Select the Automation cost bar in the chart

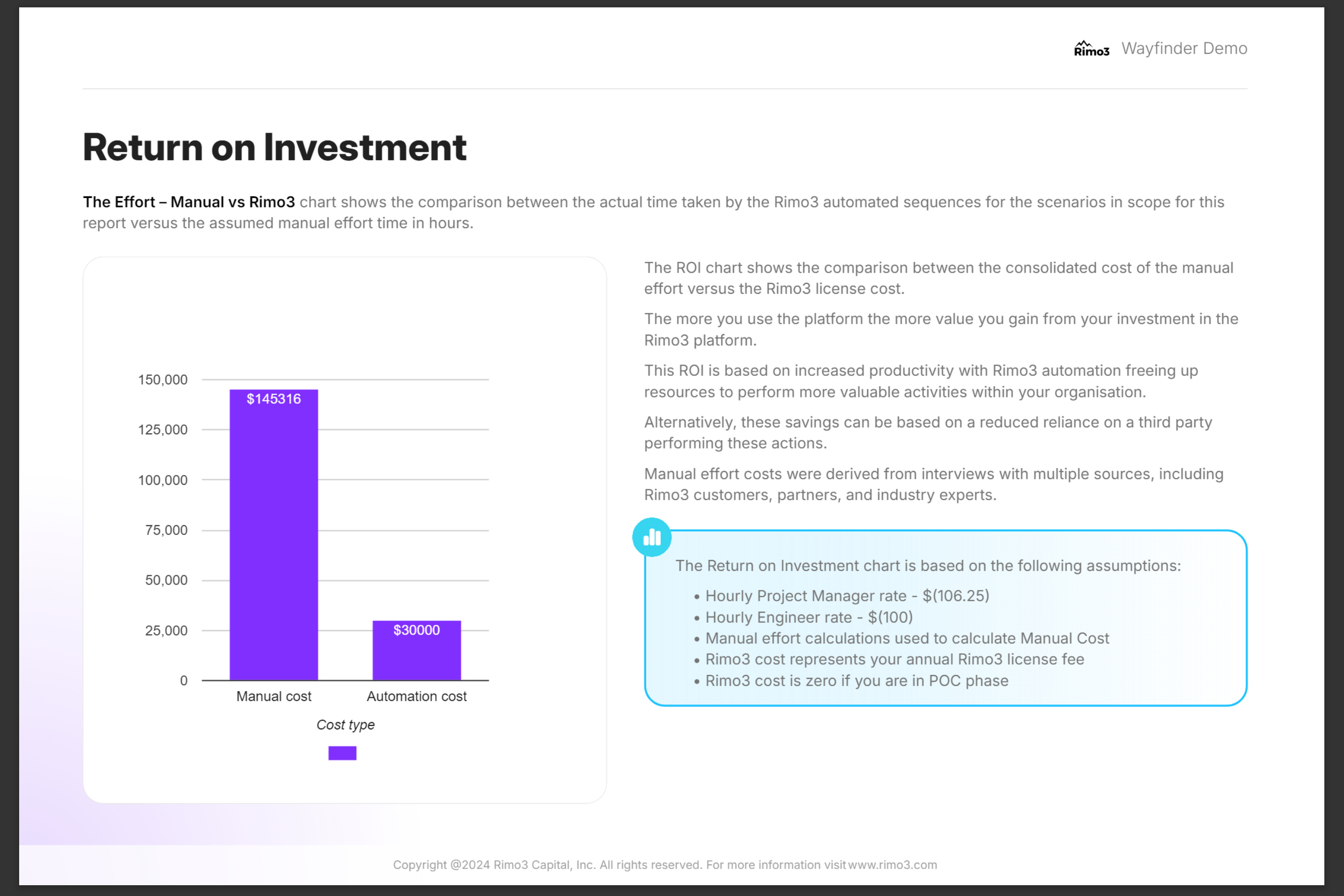[417, 657]
